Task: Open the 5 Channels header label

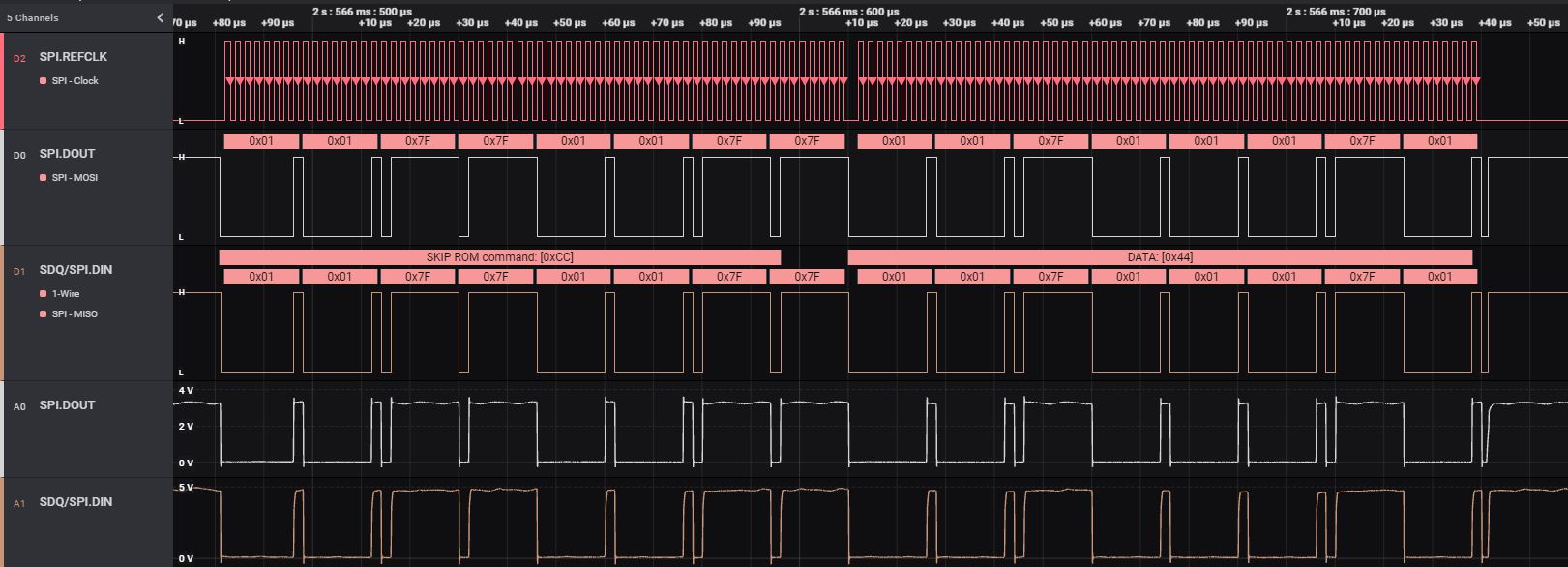Action: (x=33, y=17)
